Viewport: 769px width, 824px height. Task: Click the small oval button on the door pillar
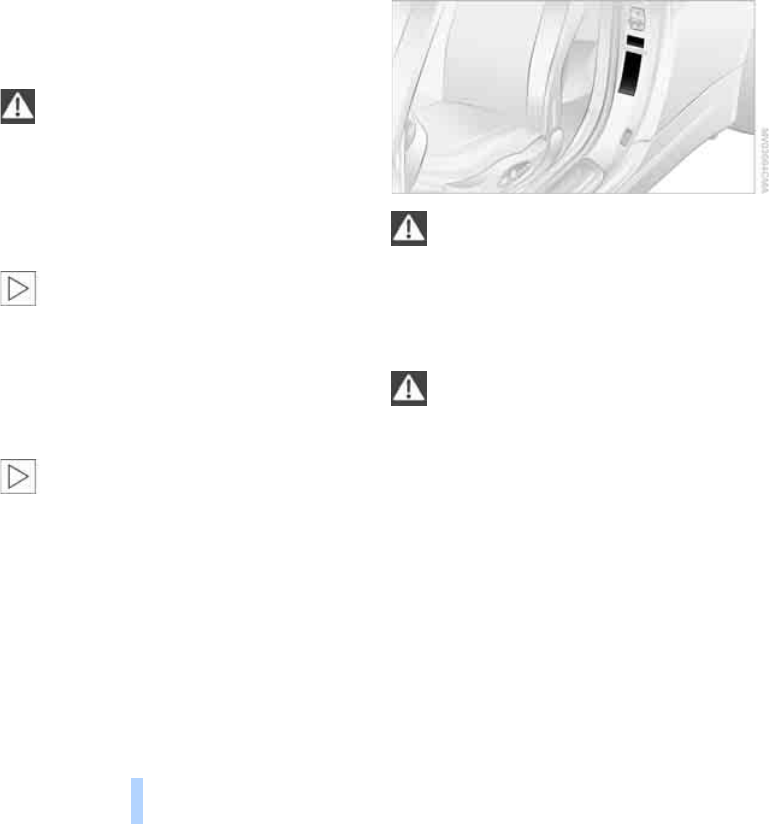[x=626, y=137]
